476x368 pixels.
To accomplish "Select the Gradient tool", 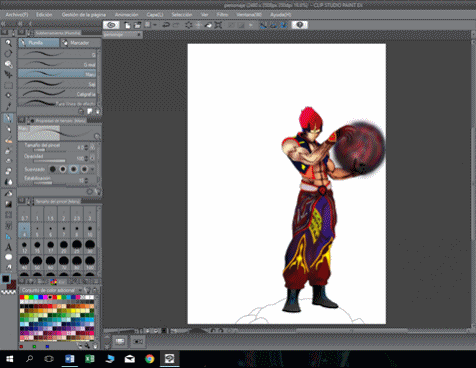I will pyautogui.click(x=8, y=204).
